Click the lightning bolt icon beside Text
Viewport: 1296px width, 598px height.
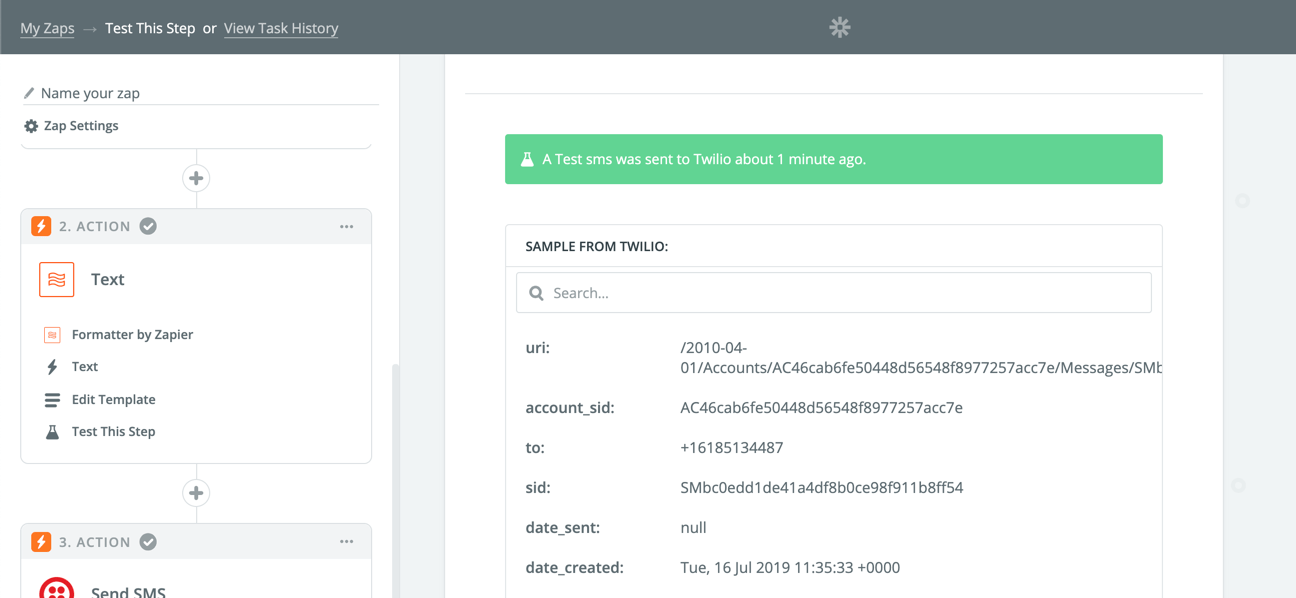pos(52,367)
